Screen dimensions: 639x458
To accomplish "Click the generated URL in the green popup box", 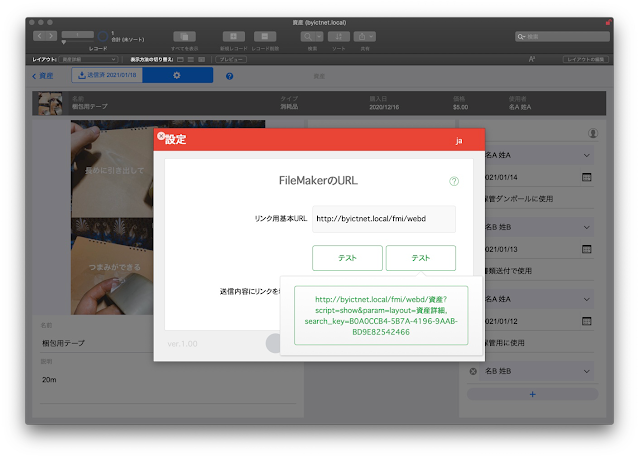I will [381, 315].
